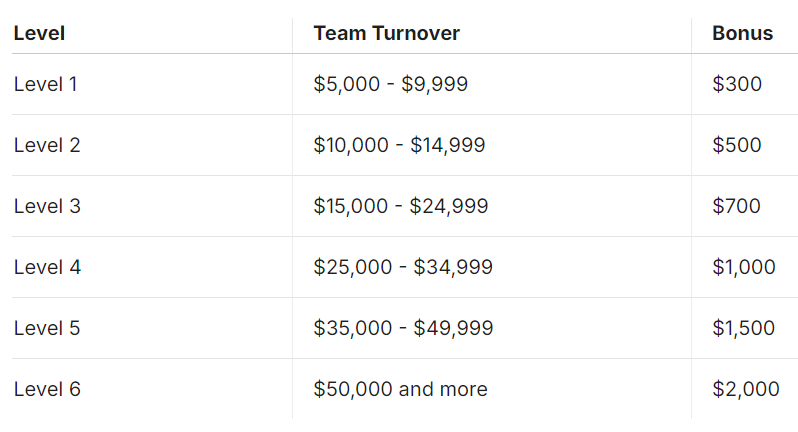This screenshot has width=798, height=432.
Task: Click the $15,000 - $24,999 turnover cell
Action: (x=401, y=206)
